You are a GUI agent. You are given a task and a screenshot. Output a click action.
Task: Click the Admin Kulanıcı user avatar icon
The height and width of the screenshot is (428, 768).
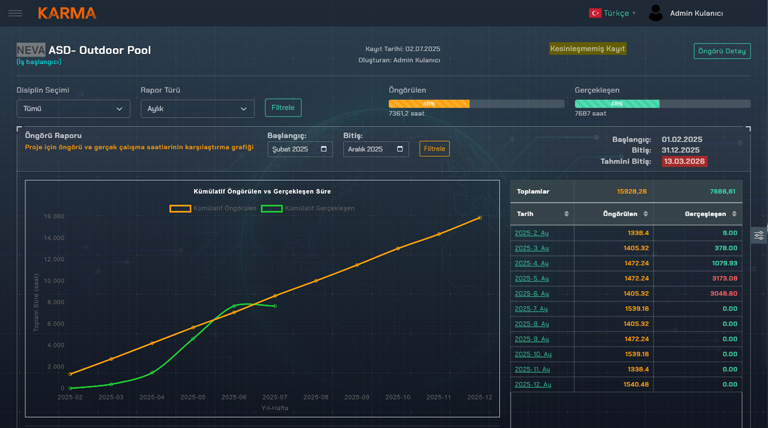[656, 13]
